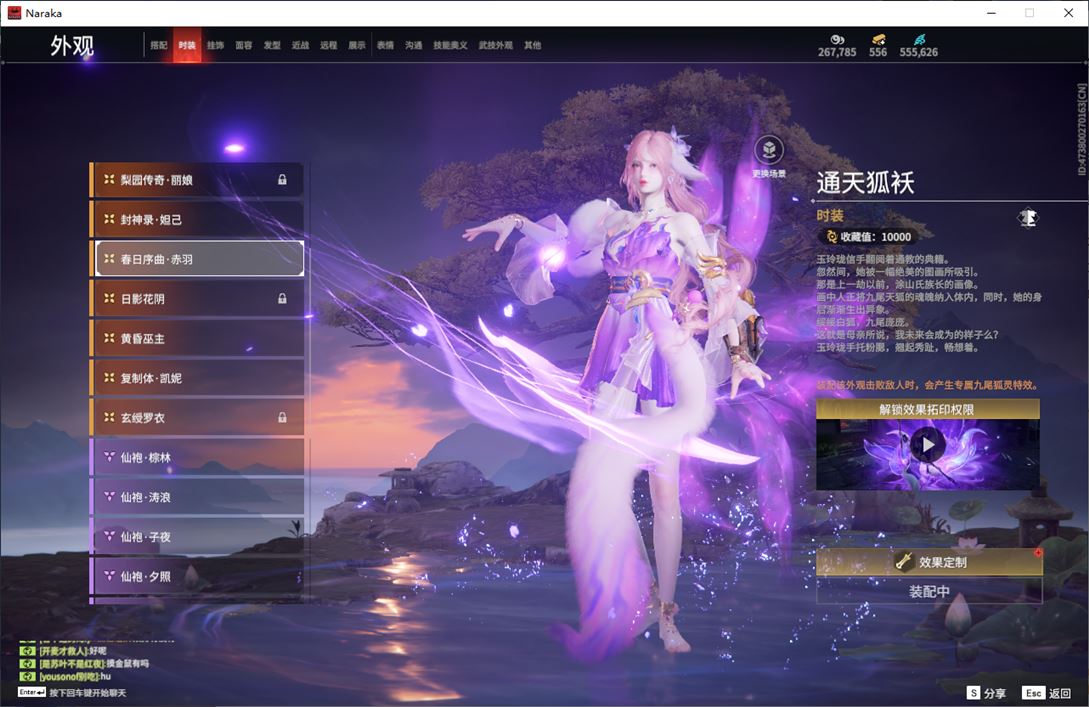The image size is (1089, 707).
Task: Click the chat message from yousono
Action: (75, 676)
